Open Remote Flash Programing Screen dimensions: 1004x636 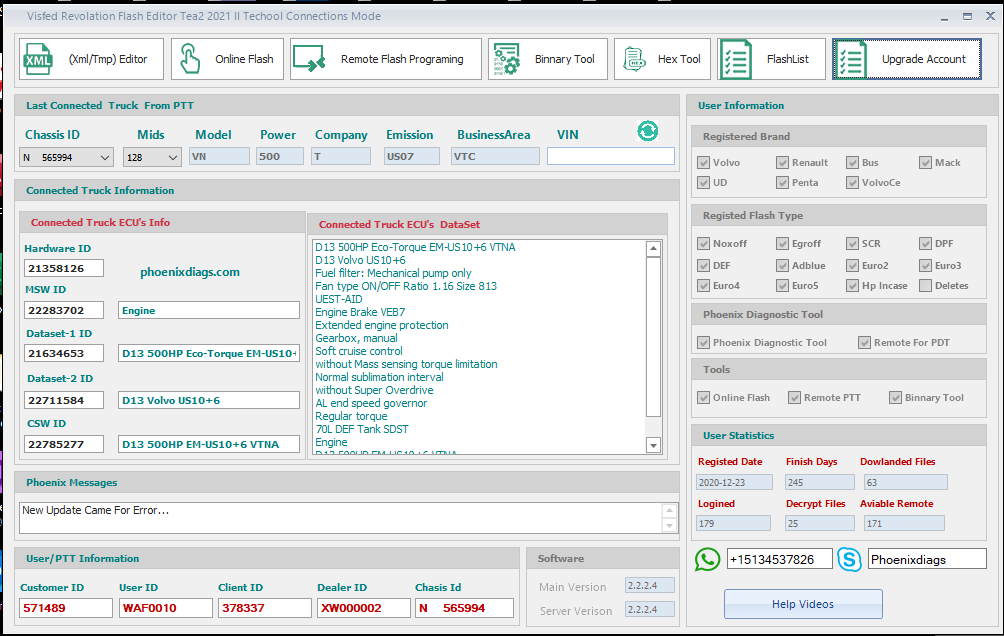[385, 59]
